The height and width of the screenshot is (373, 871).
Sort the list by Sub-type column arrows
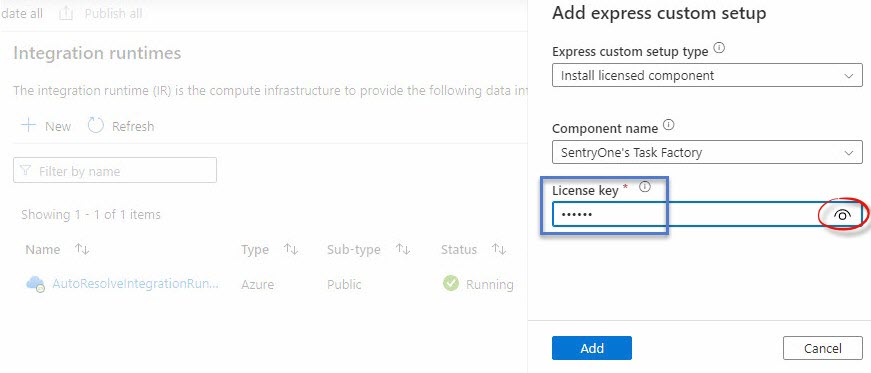pos(403,250)
